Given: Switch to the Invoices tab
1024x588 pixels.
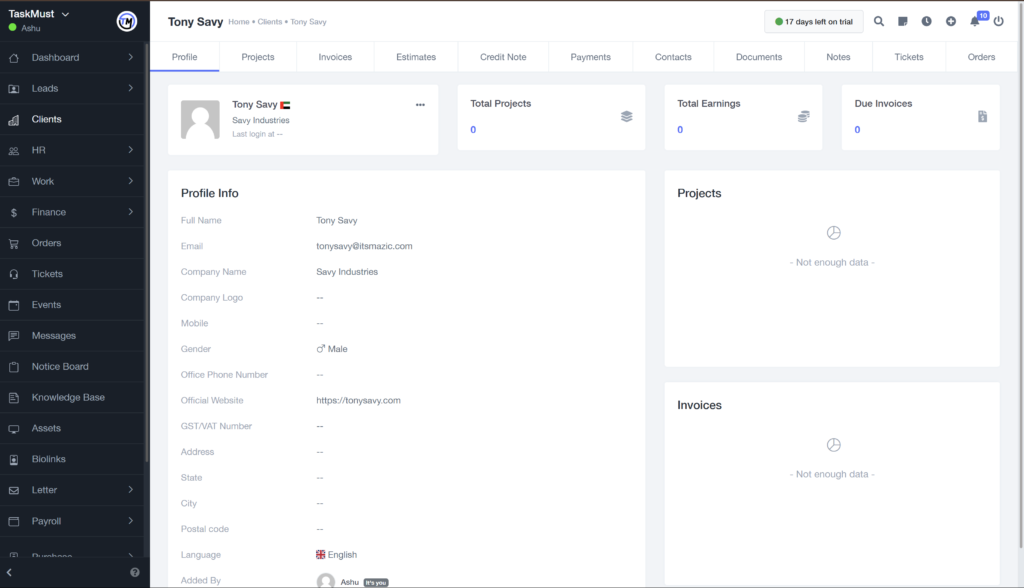Looking at the screenshot, I should click(335, 57).
